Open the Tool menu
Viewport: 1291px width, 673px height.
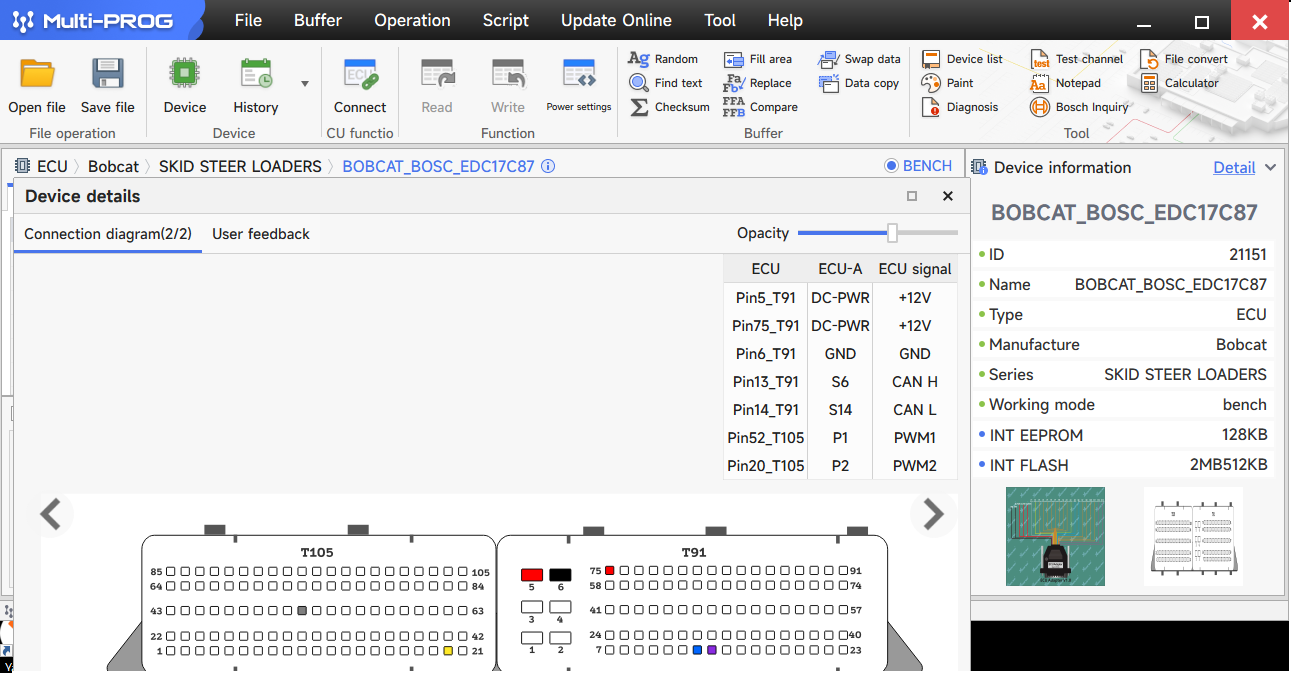point(720,20)
